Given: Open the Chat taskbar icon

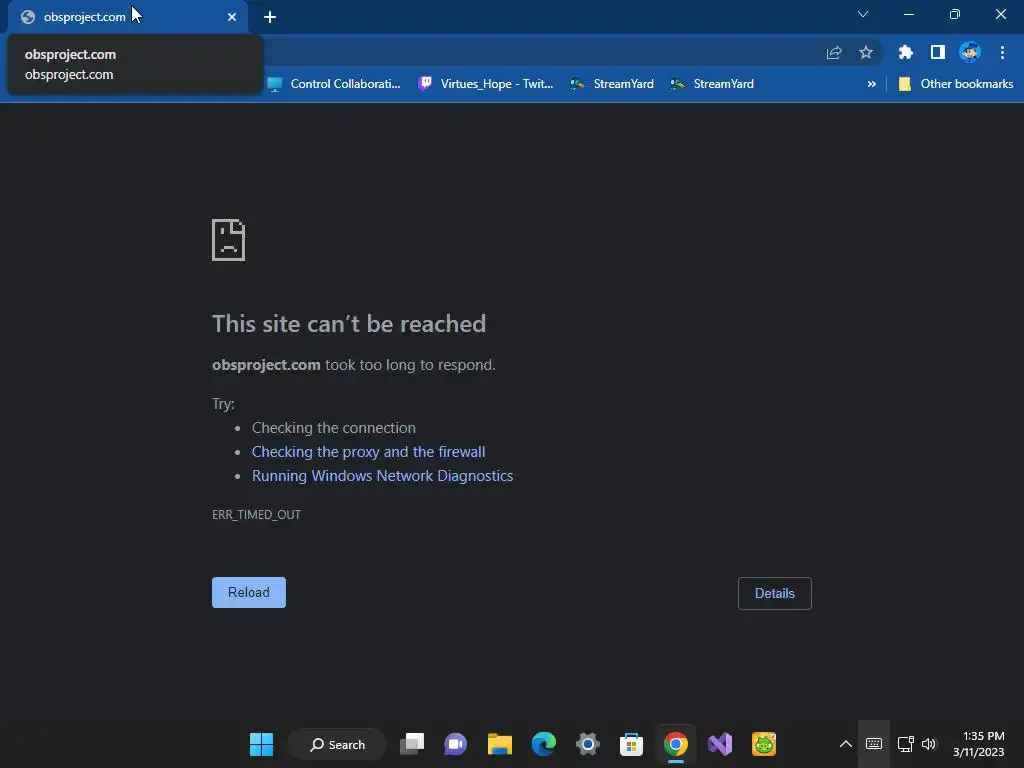Looking at the screenshot, I should click(455, 744).
